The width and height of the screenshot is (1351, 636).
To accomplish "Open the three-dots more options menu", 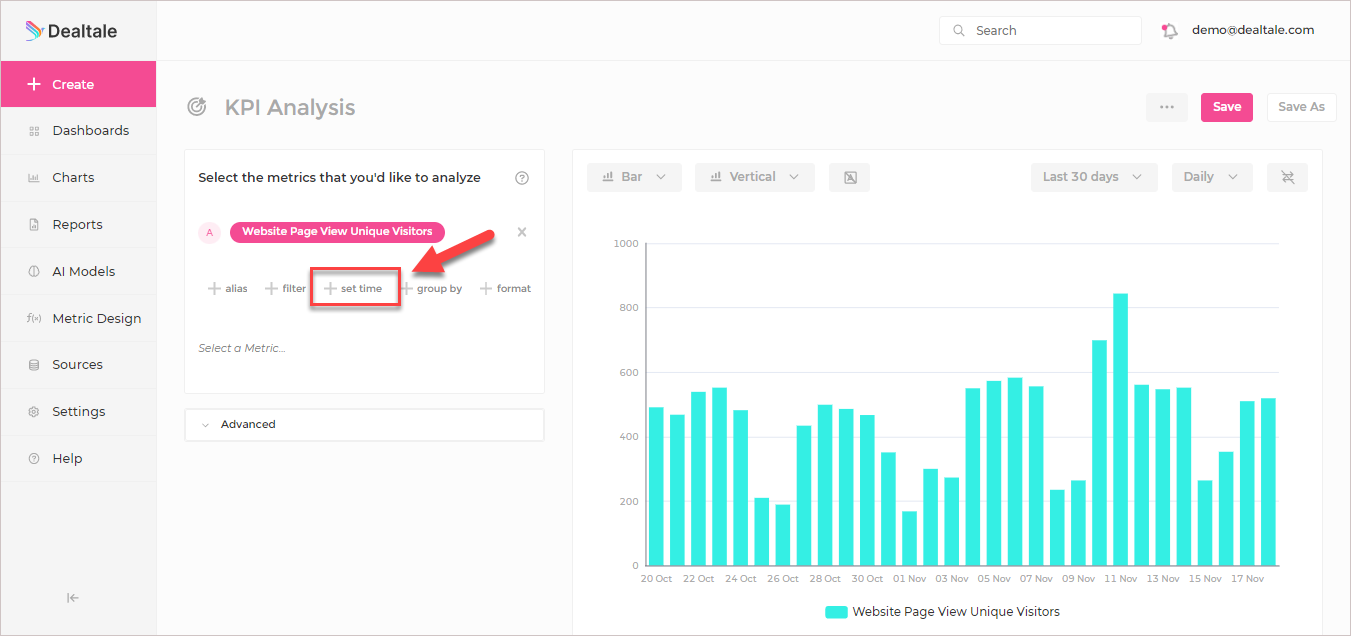I will [1167, 107].
